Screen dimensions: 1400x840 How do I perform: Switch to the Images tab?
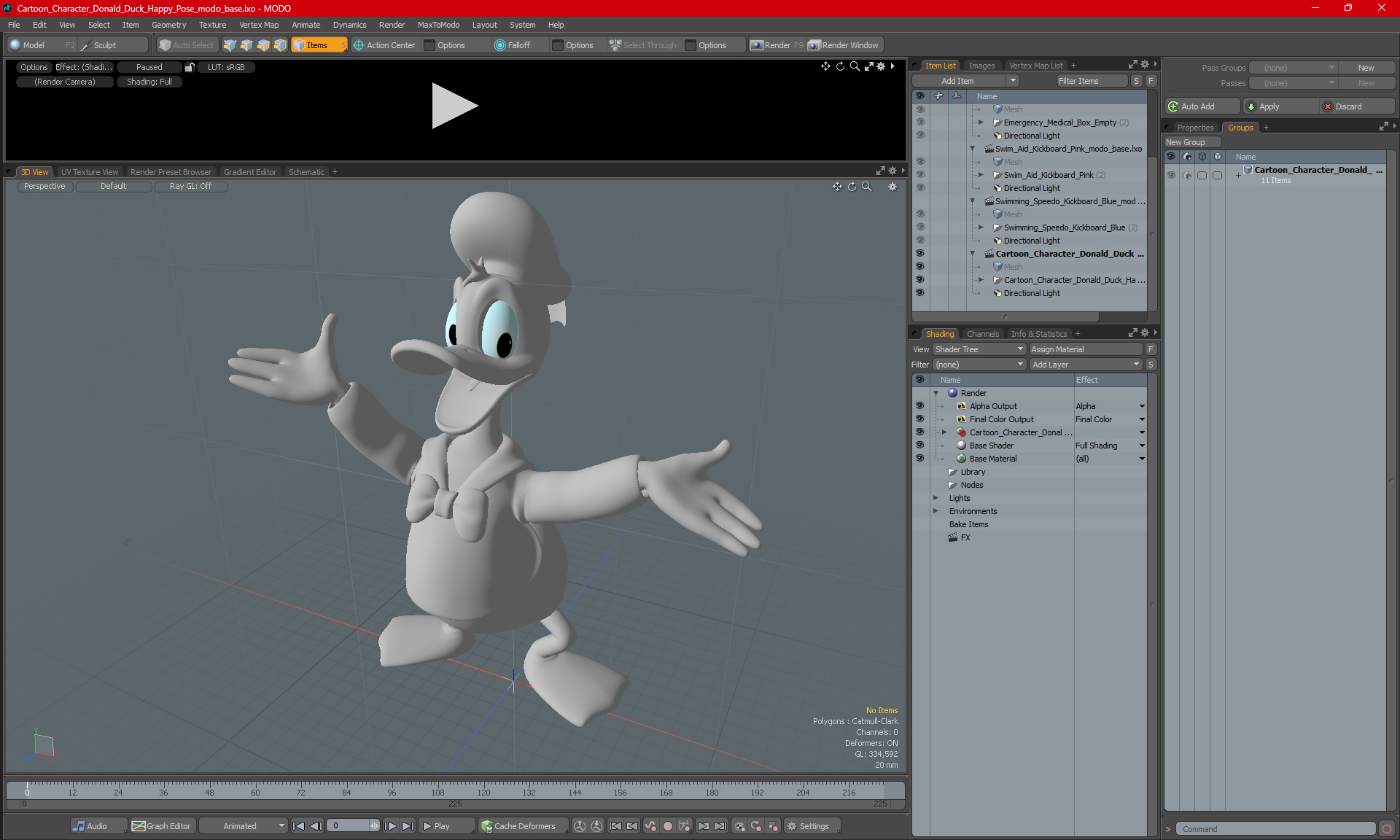tap(981, 66)
